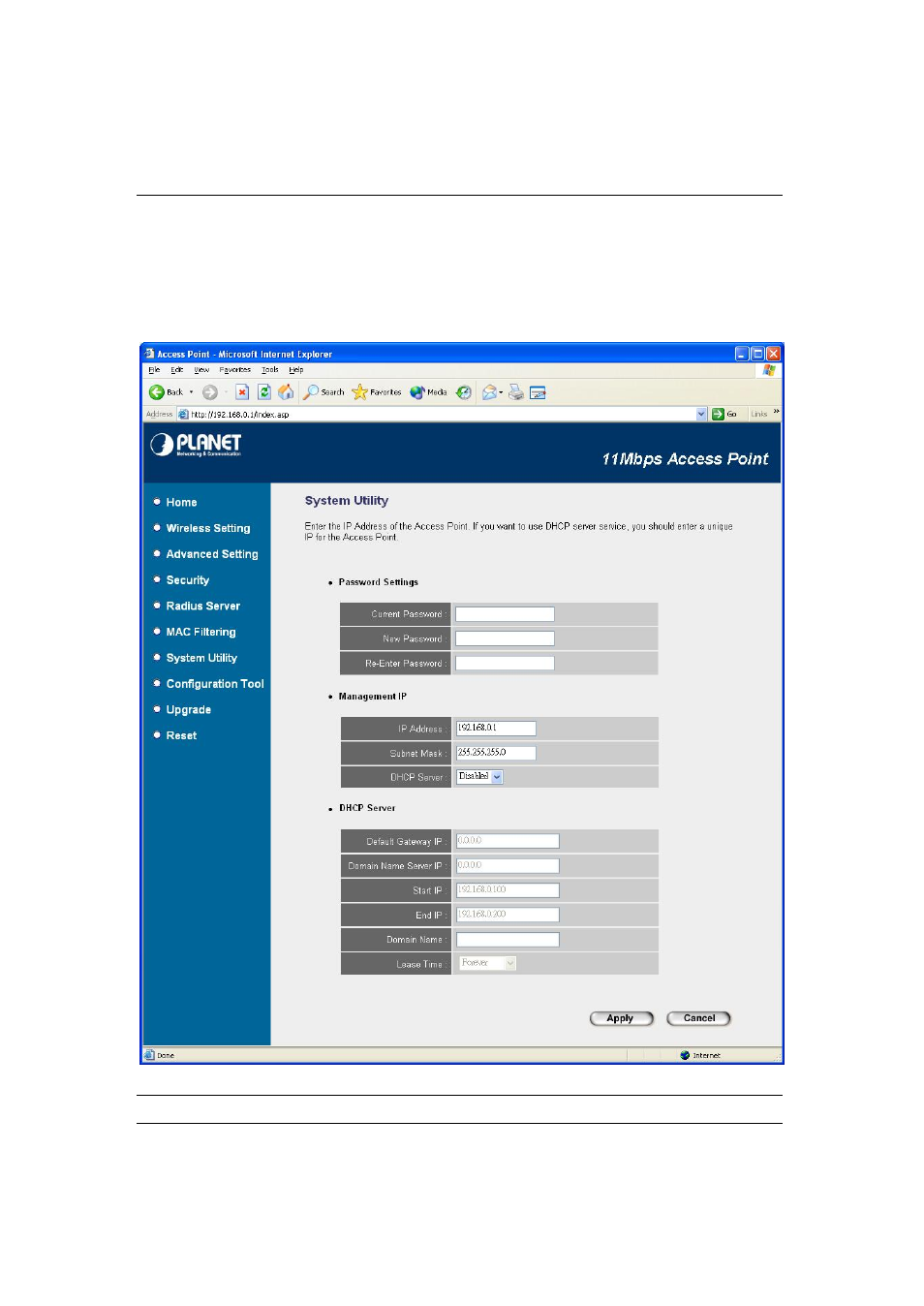Open the Radius Server page
The height and width of the screenshot is (1306, 924).
[x=203, y=606]
